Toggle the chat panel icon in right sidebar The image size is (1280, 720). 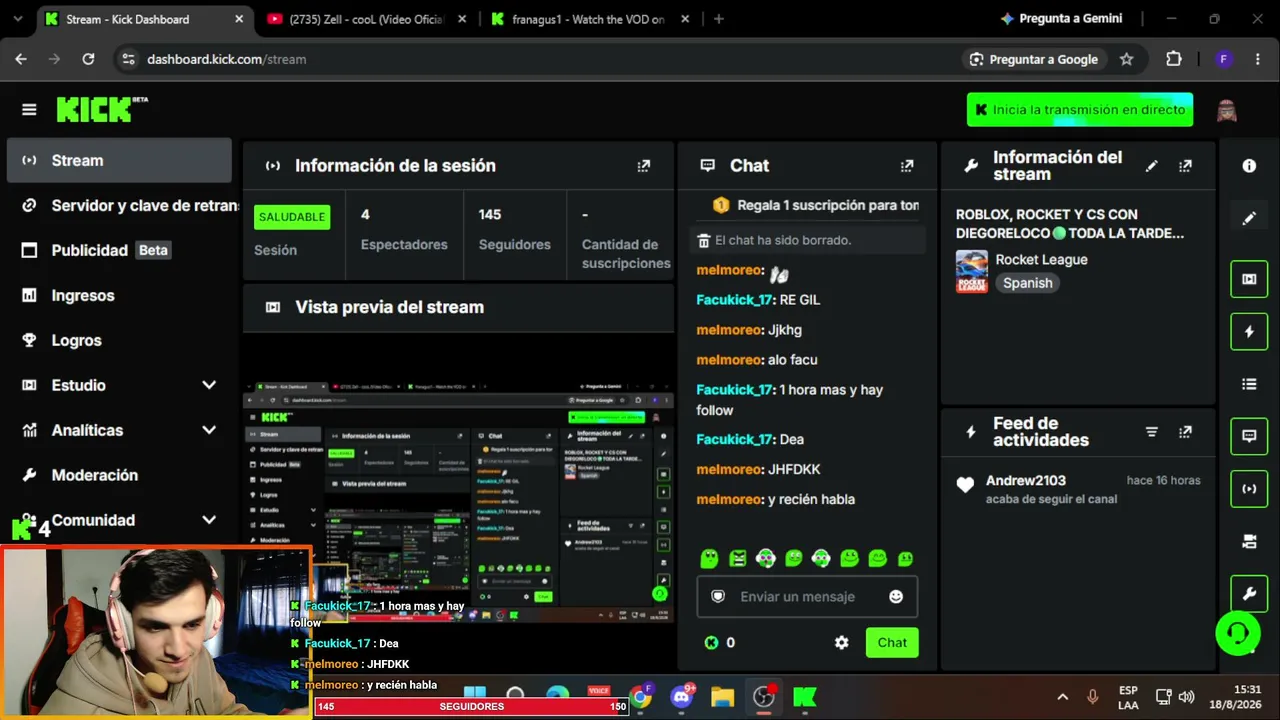point(1249,436)
